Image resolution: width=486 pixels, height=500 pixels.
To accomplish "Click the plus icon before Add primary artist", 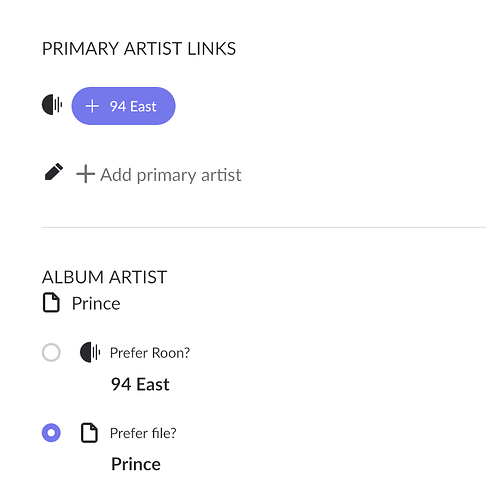I will pos(86,174).
